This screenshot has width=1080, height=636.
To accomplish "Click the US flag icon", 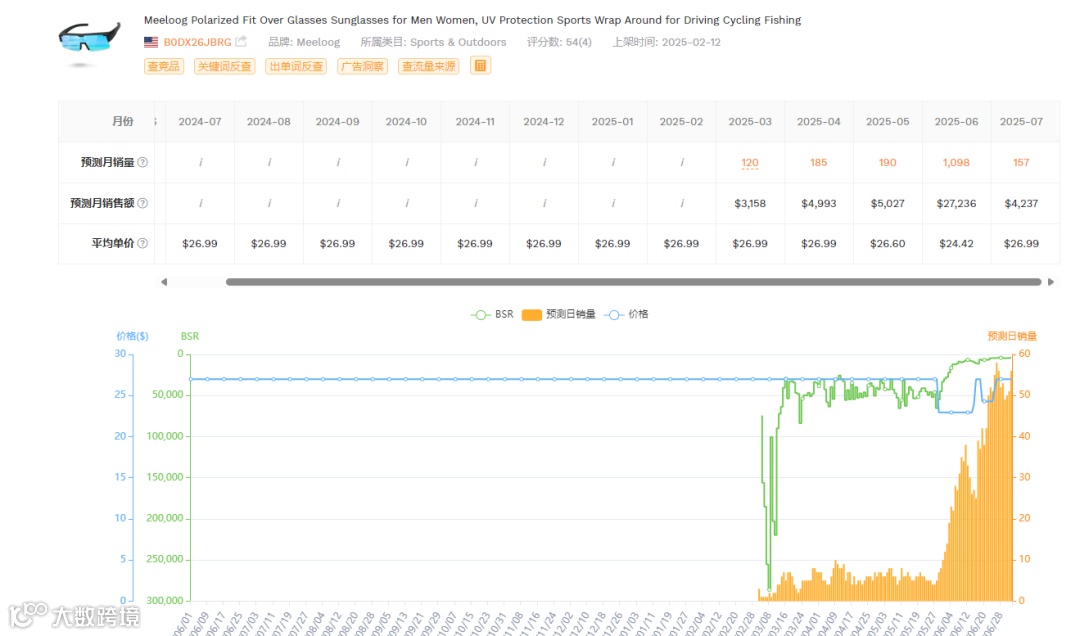I will coord(151,42).
